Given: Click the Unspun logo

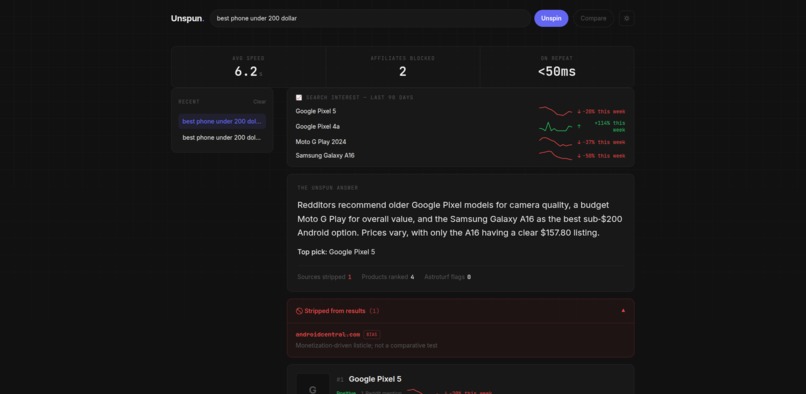Looking at the screenshot, I should coord(187,19).
